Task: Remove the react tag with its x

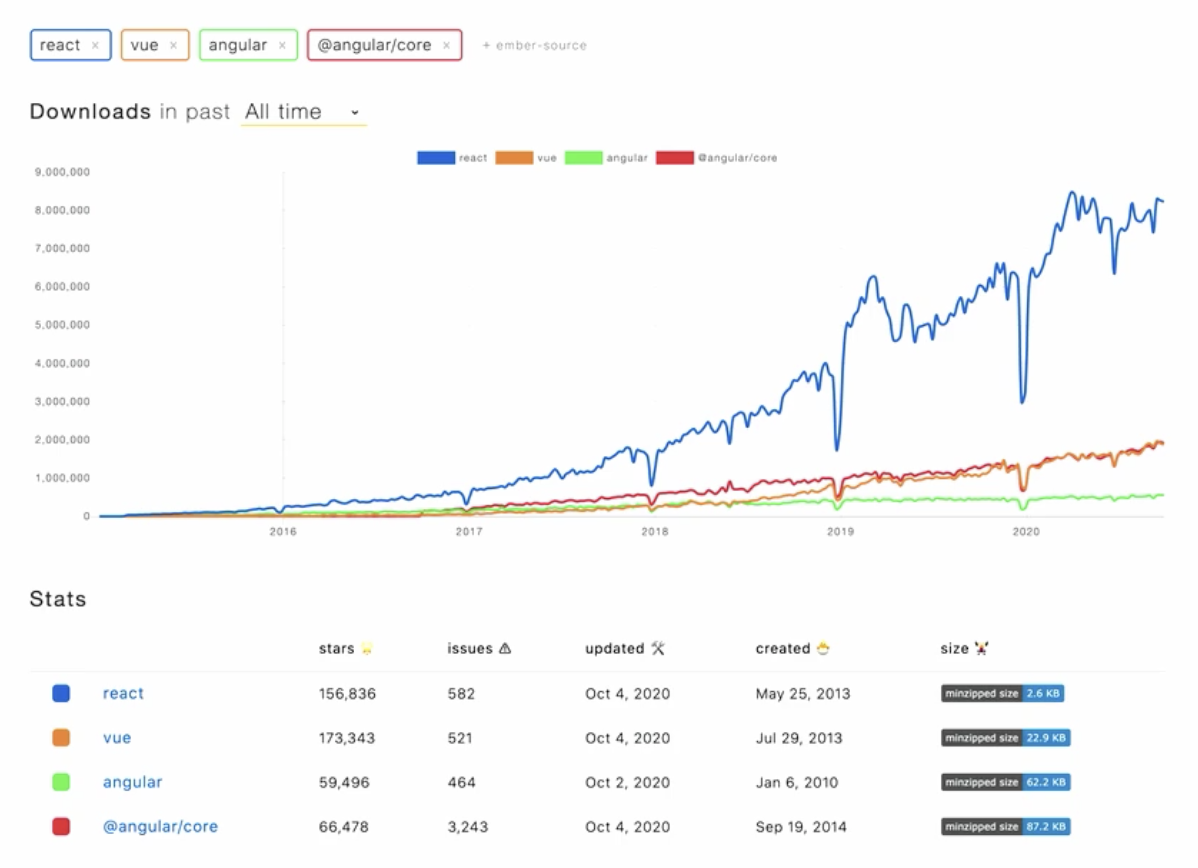Action: coord(96,46)
